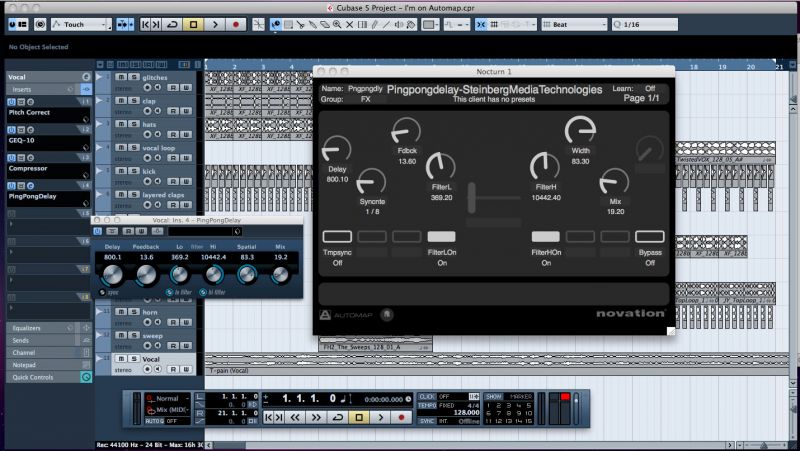Open the Quick Controls section in Inspector
Viewport: 800px width, 451px height.
pos(49,377)
